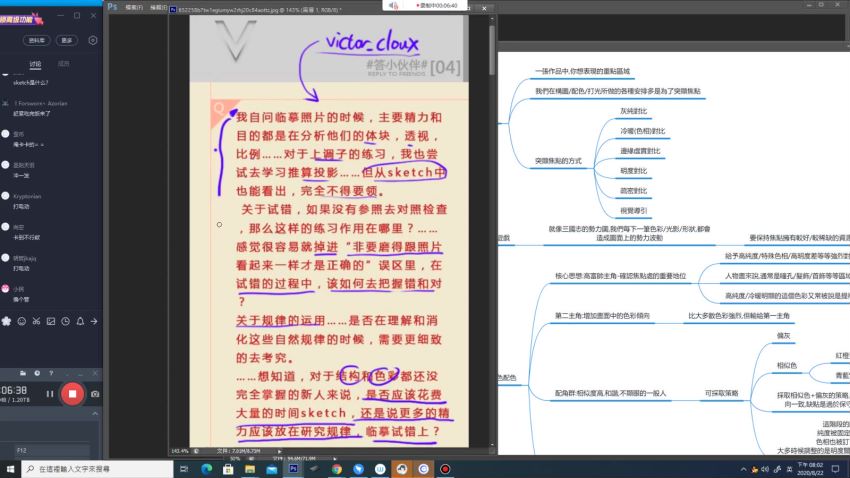Open the recorder's help question mark

pyautogui.click(x=51, y=373)
